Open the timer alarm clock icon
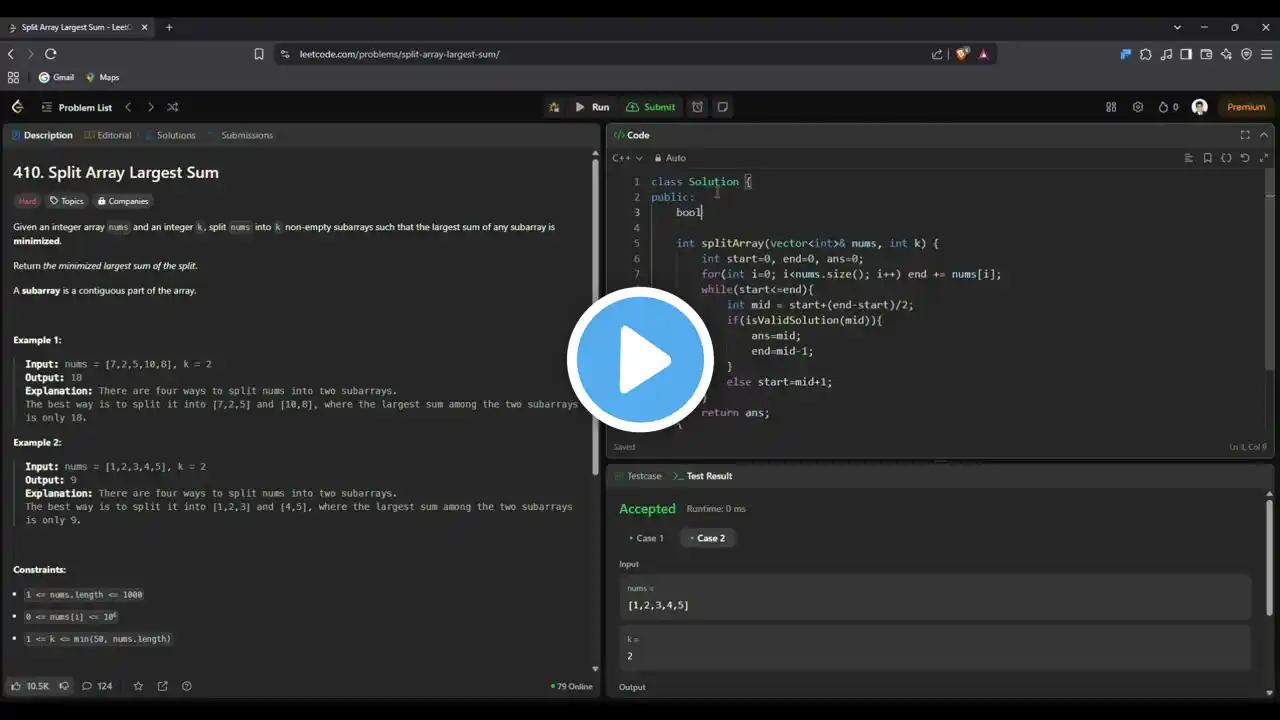 pyautogui.click(x=698, y=107)
